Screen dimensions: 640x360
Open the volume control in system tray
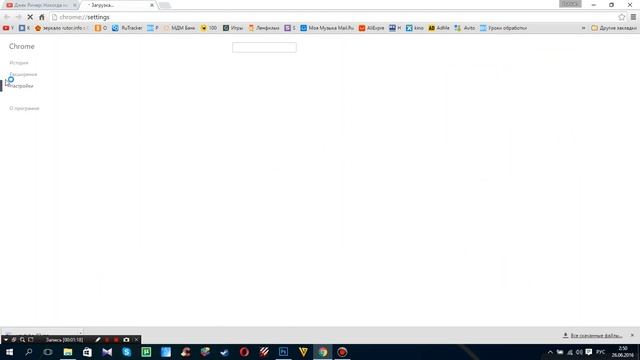click(x=579, y=352)
